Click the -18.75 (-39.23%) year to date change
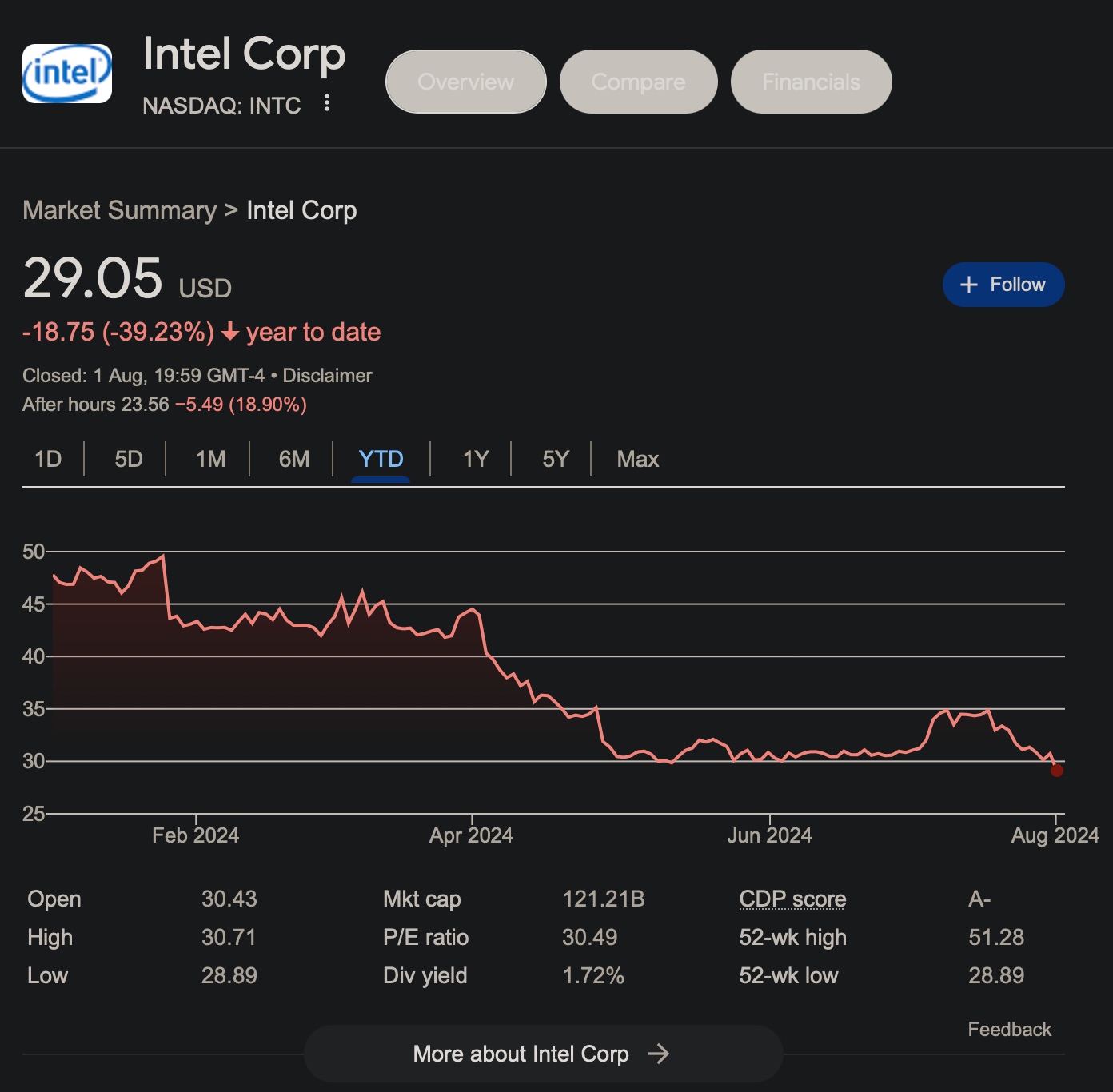 coord(201,332)
